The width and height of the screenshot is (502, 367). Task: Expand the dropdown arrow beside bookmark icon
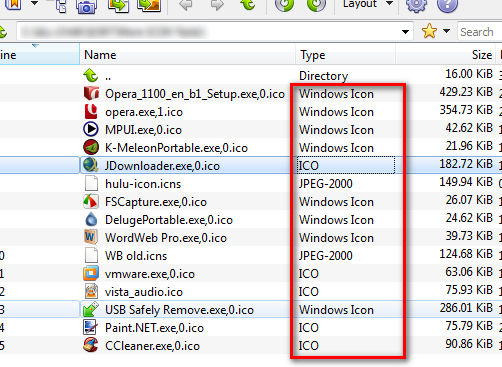tap(34, 4)
